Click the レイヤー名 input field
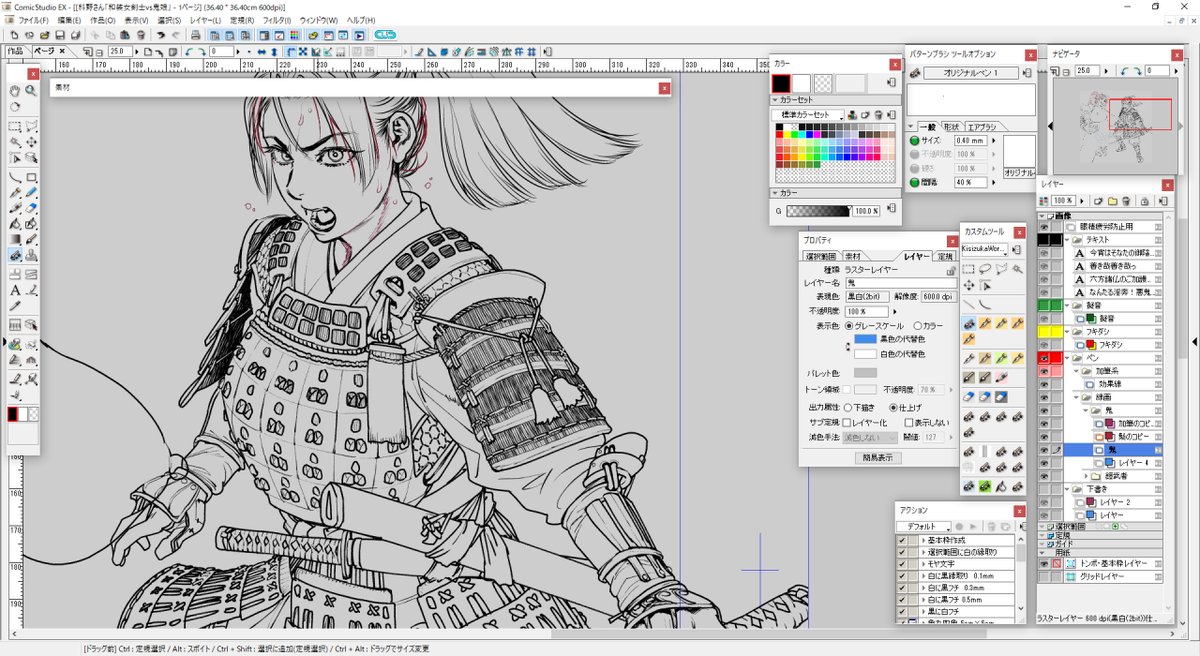Viewport: 1200px width, 656px height. 901,283
